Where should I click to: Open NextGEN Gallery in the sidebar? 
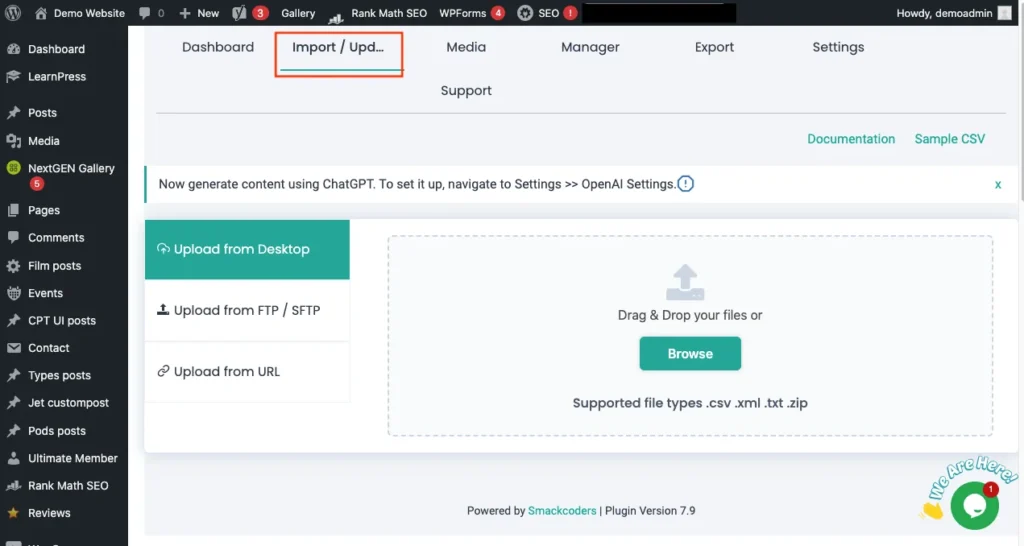[x=71, y=168]
